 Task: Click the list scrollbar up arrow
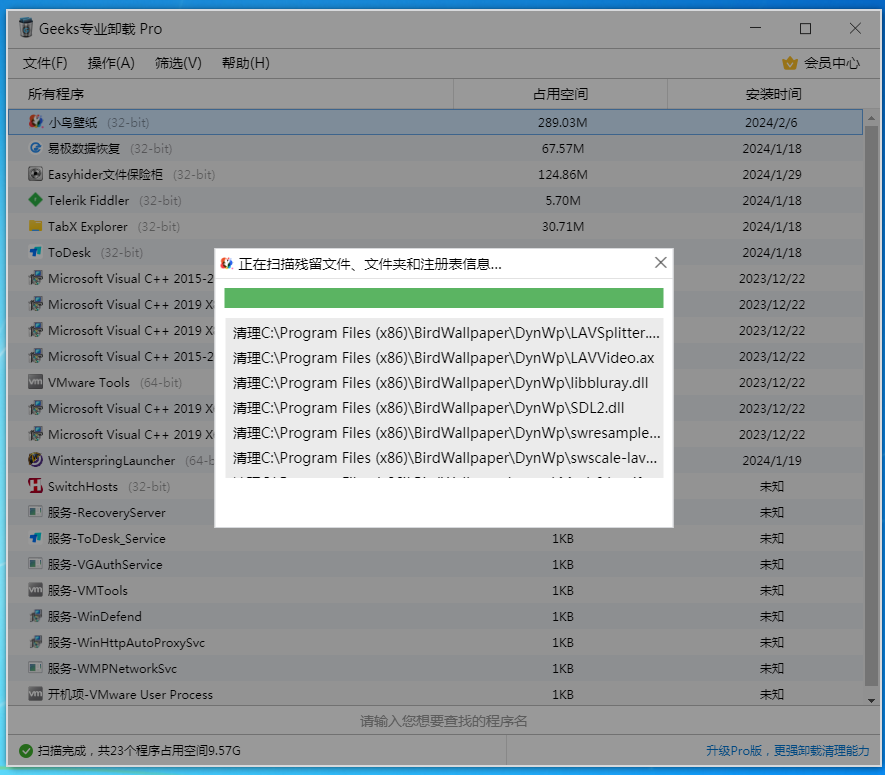pos(871,118)
